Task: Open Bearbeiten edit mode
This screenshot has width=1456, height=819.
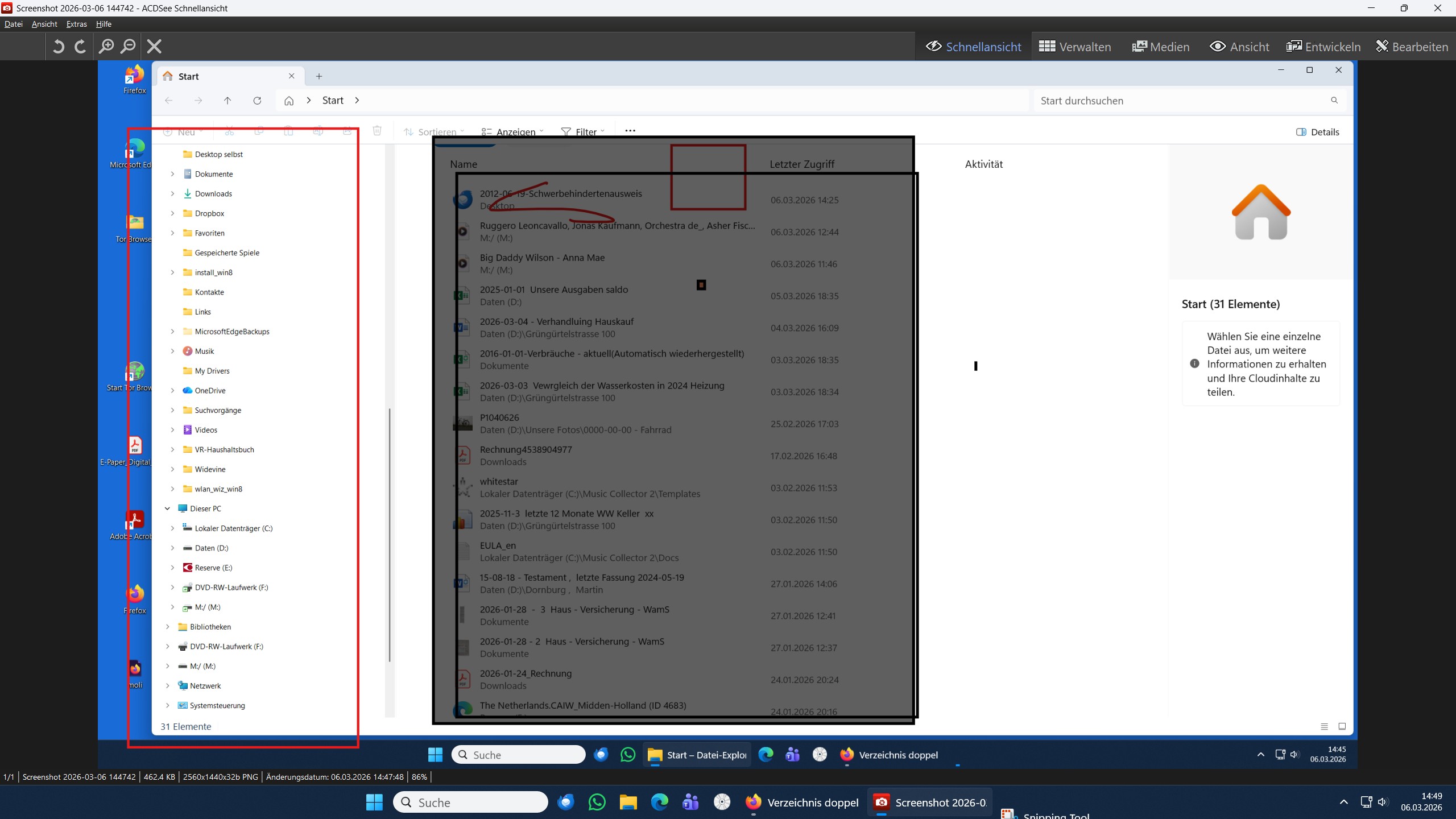Action: pos(1412,47)
